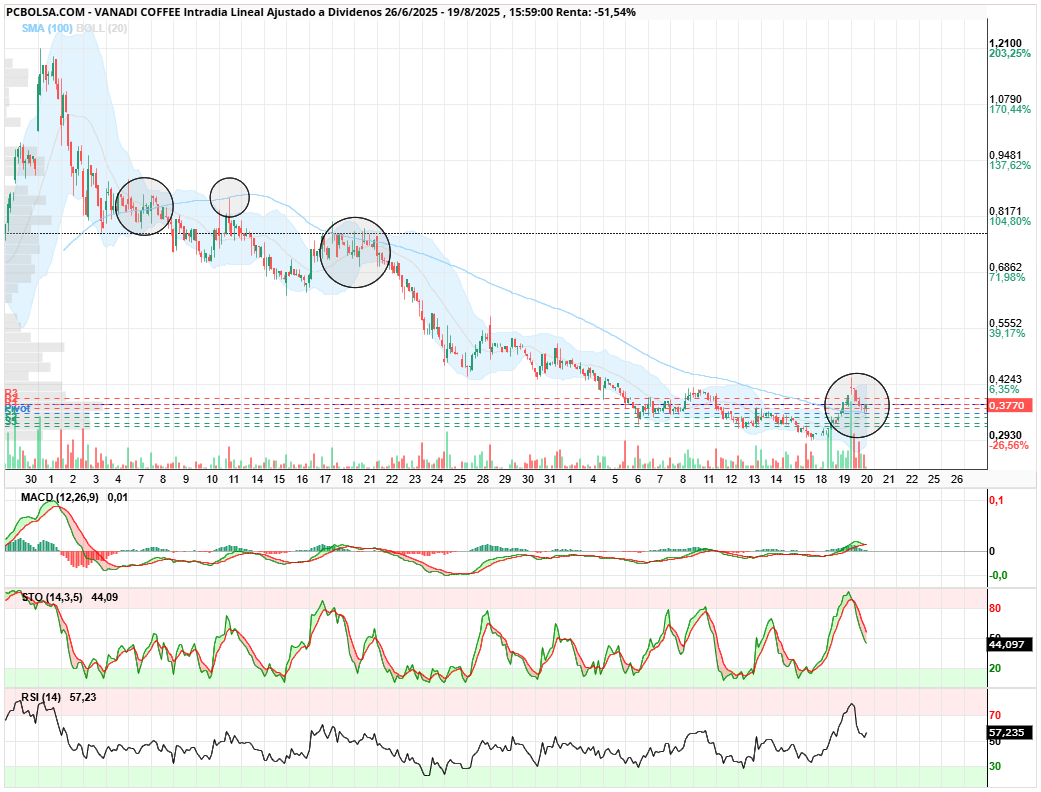
Task: Select the MACD (12,26,9) panel label
Action: [60, 497]
